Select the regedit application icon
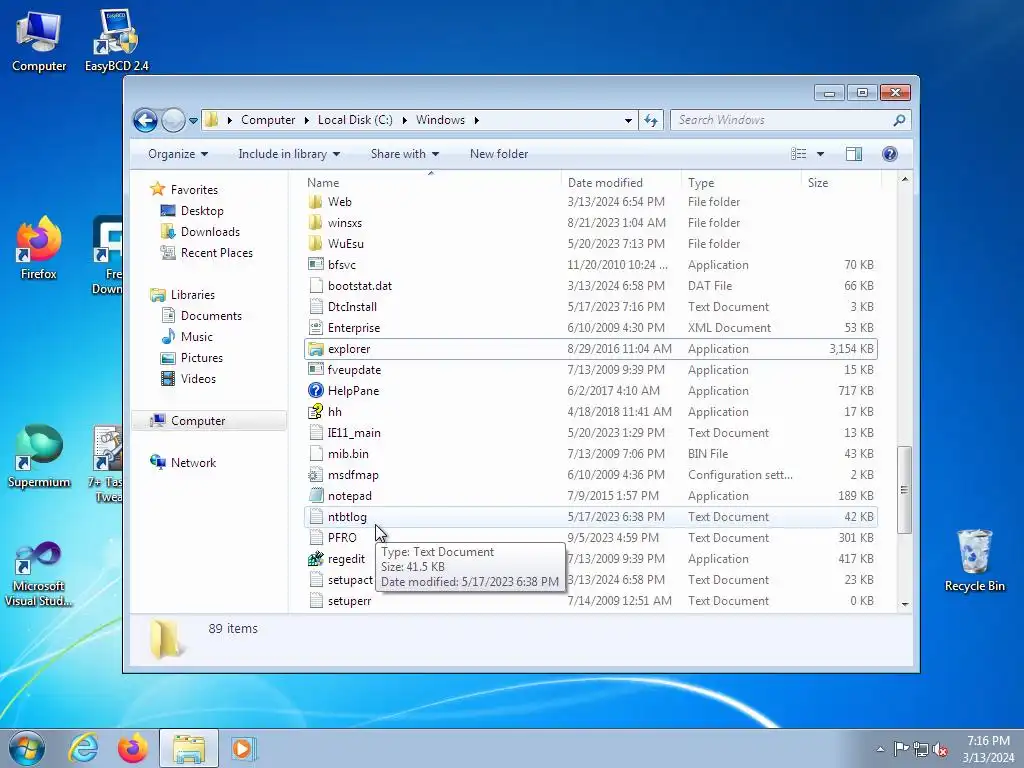Screen dimensions: 1024x768 pyautogui.click(x=315, y=558)
